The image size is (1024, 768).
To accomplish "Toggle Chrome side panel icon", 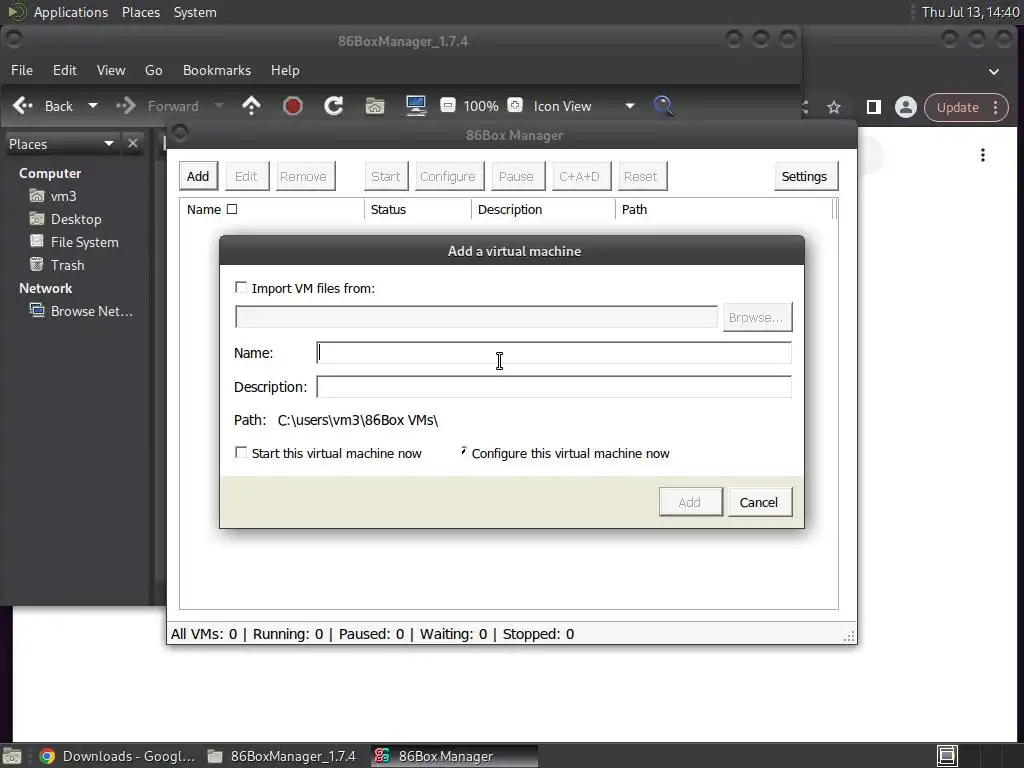I will click(x=873, y=107).
